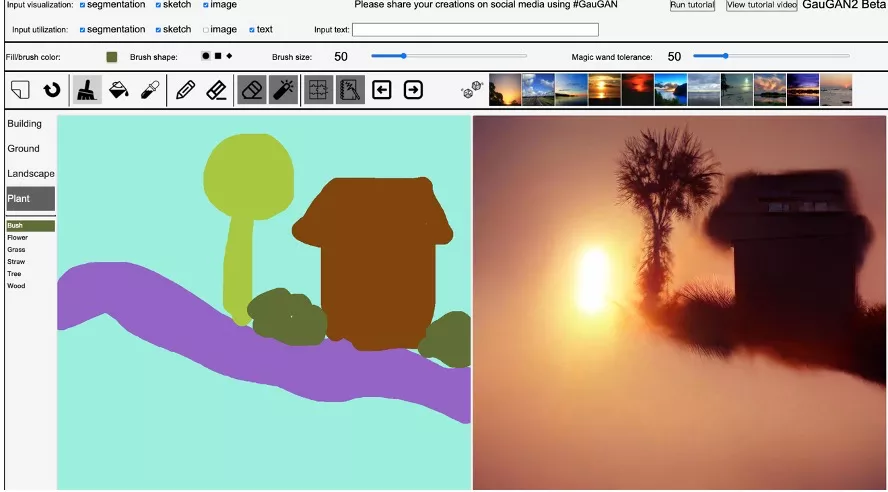888x492 pixels.
Task: Pick the eyedropper tool
Action: point(149,90)
